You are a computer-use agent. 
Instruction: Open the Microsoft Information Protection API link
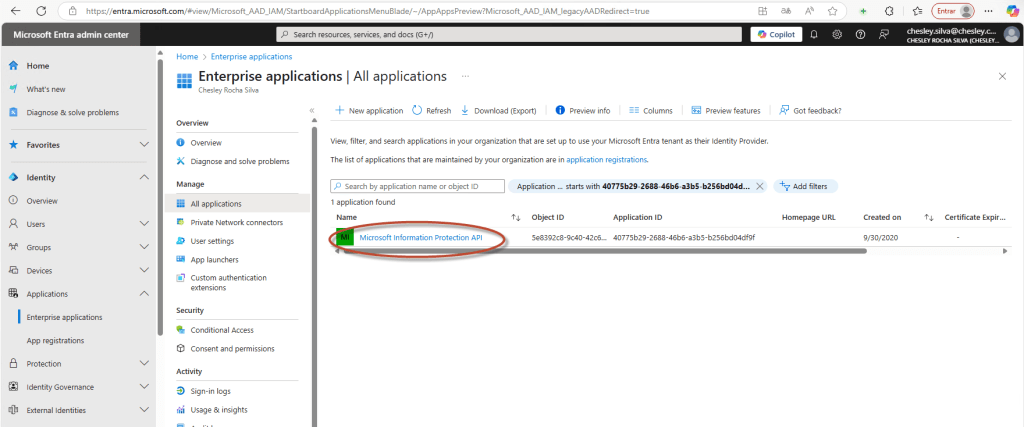pos(420,237)
